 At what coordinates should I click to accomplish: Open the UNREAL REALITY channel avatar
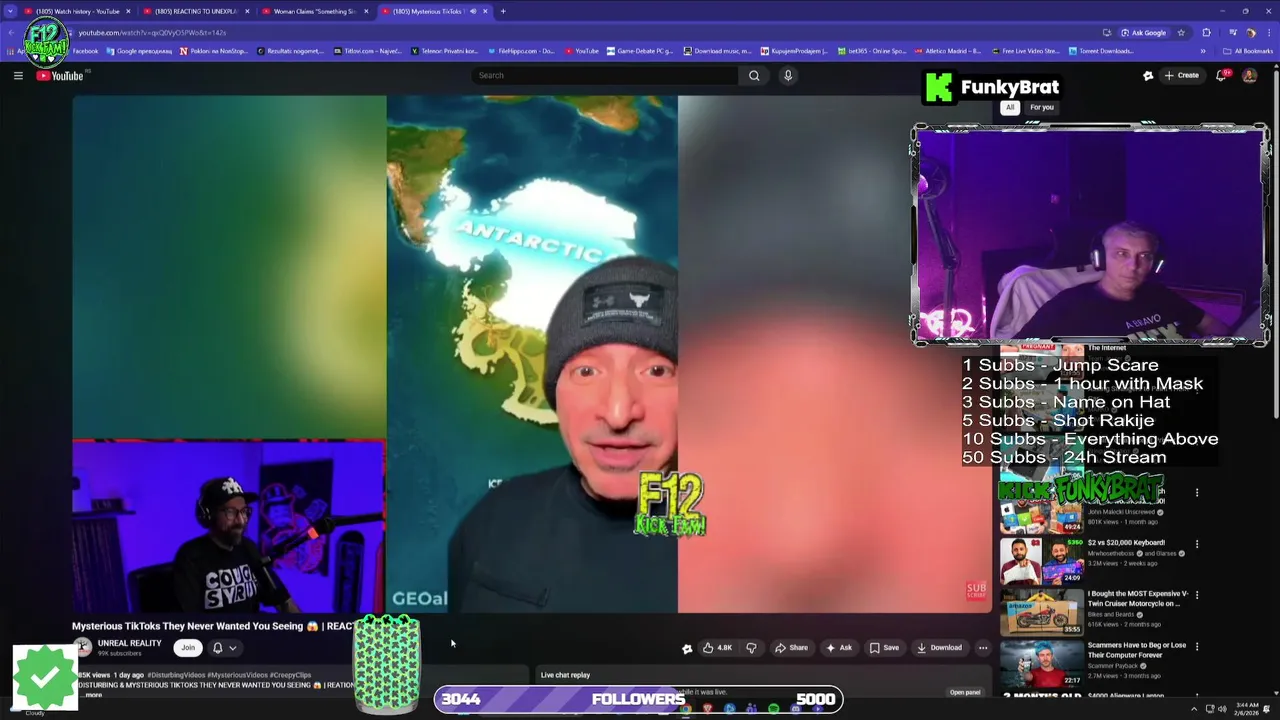pyautogui.click(x=82, y=647)
